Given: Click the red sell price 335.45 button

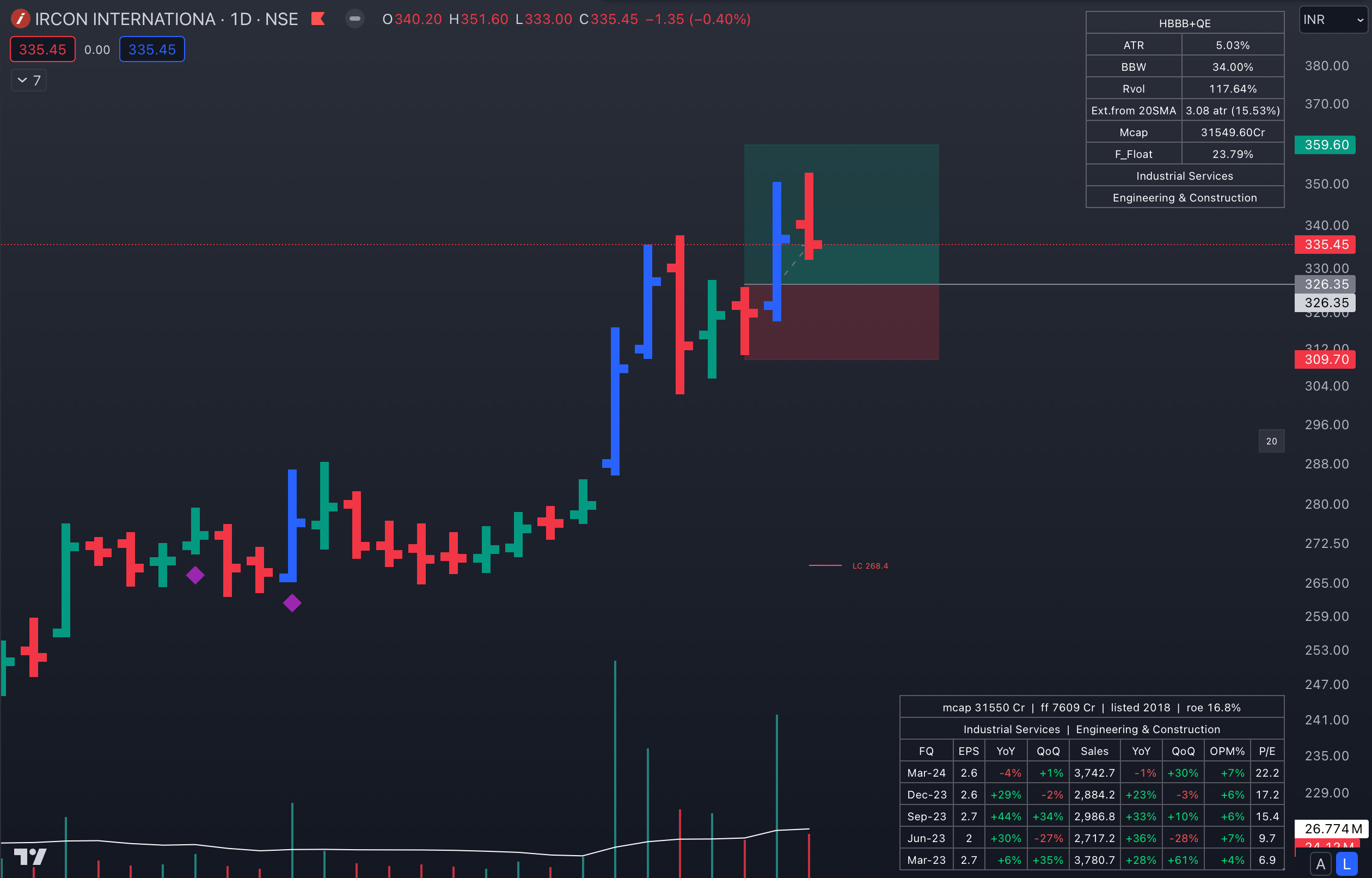Looking at the screenshot, I should point(42,50).
